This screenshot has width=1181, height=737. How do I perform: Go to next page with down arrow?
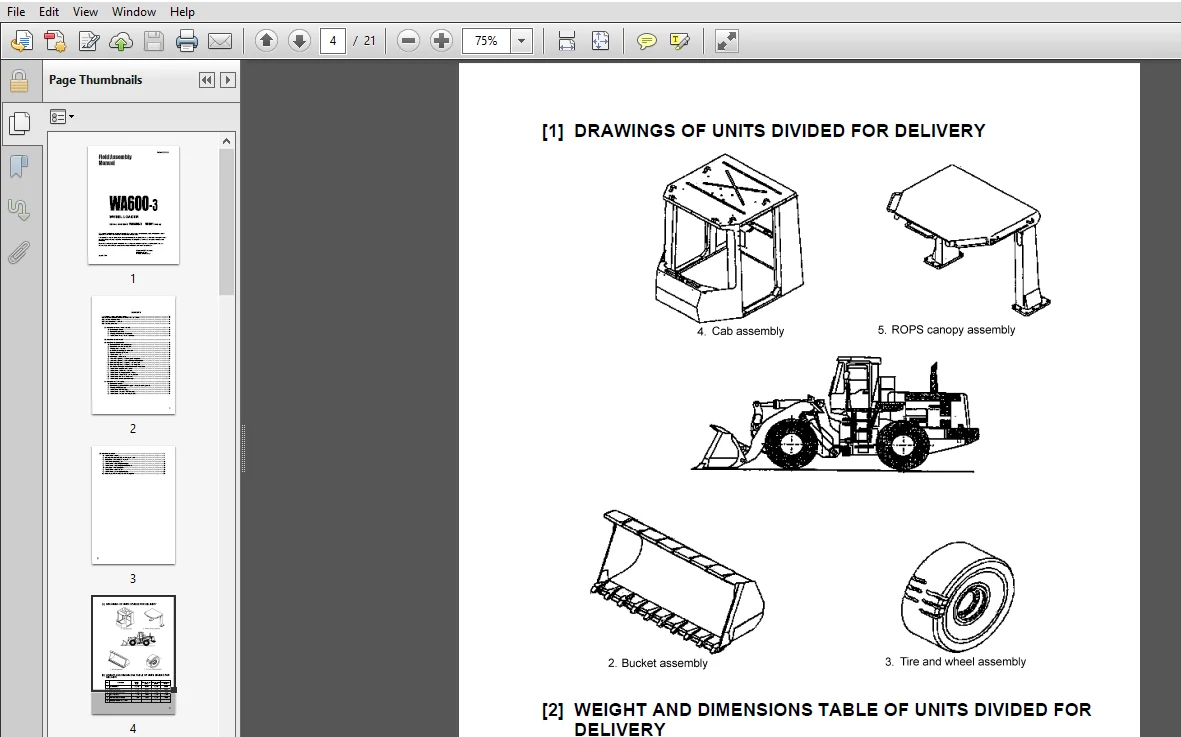[299, 41]
